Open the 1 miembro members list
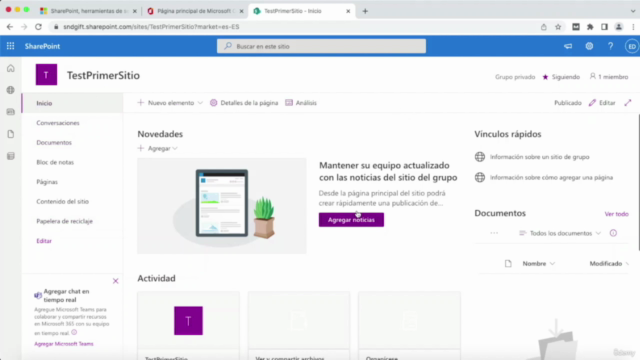640x360 pixels. (609, 77)
